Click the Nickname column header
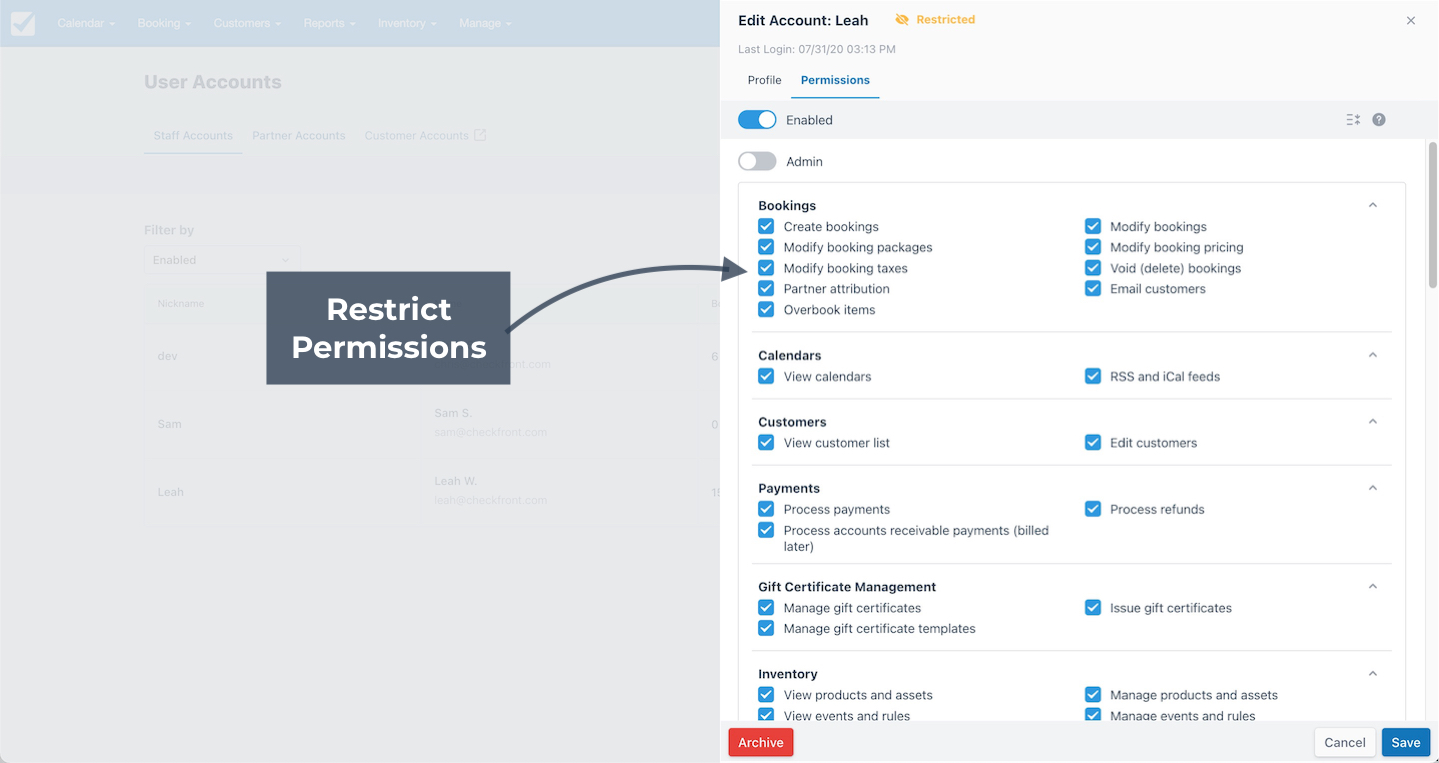Screen dimensions: 1439x763 (181, 303)
